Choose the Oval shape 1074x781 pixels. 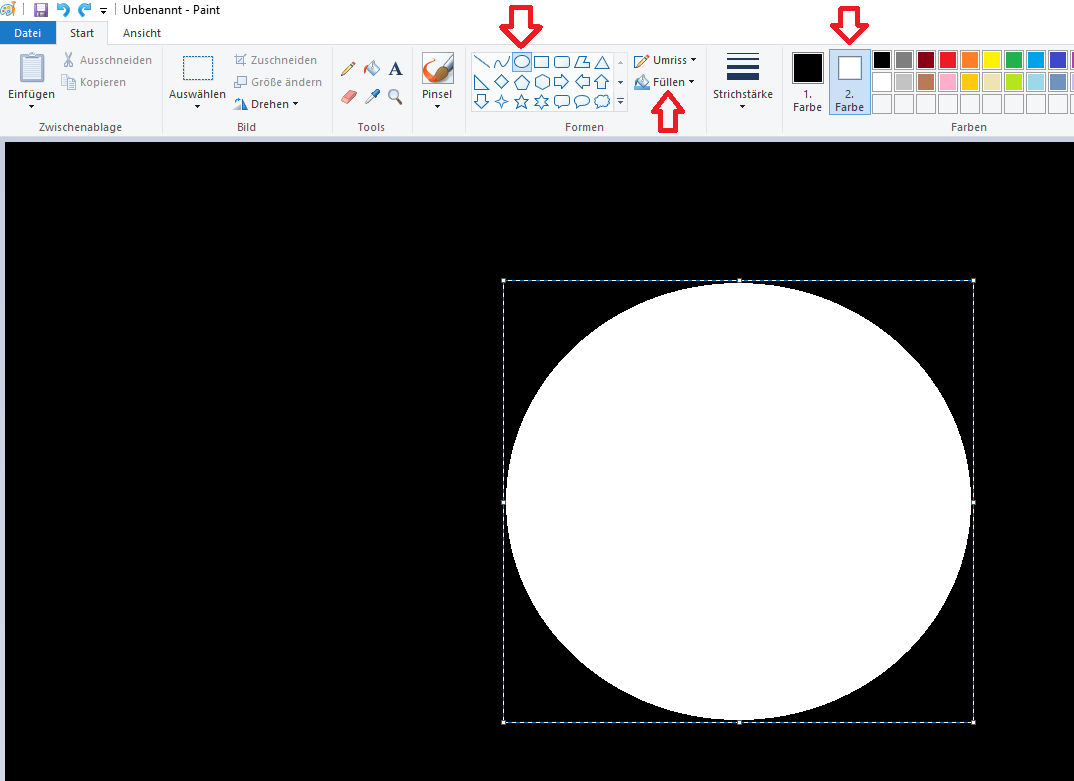pos(522,62)
